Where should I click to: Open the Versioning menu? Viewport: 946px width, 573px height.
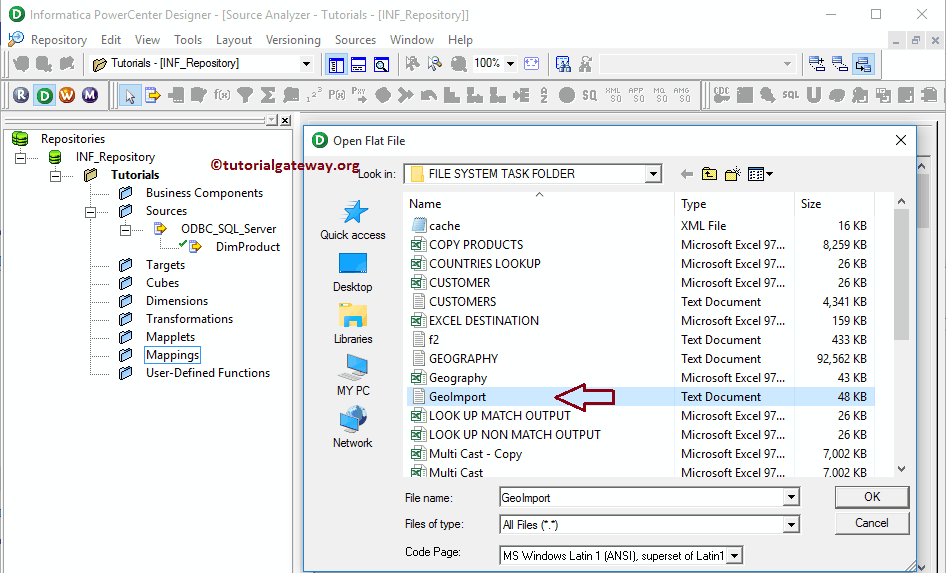point(293,40)
